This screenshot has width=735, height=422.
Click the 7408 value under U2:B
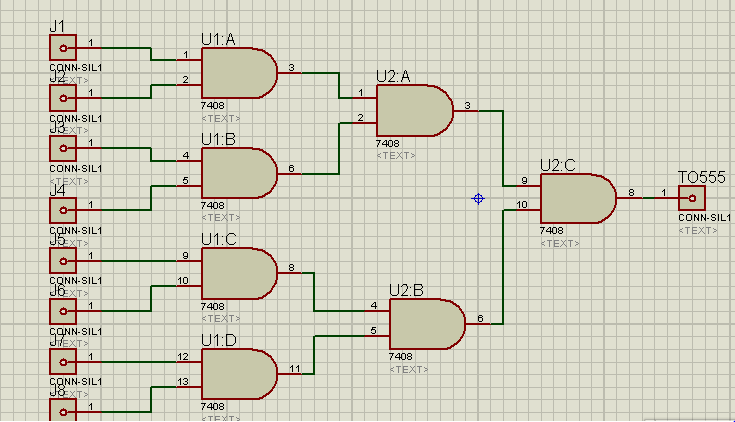(400, 356)
